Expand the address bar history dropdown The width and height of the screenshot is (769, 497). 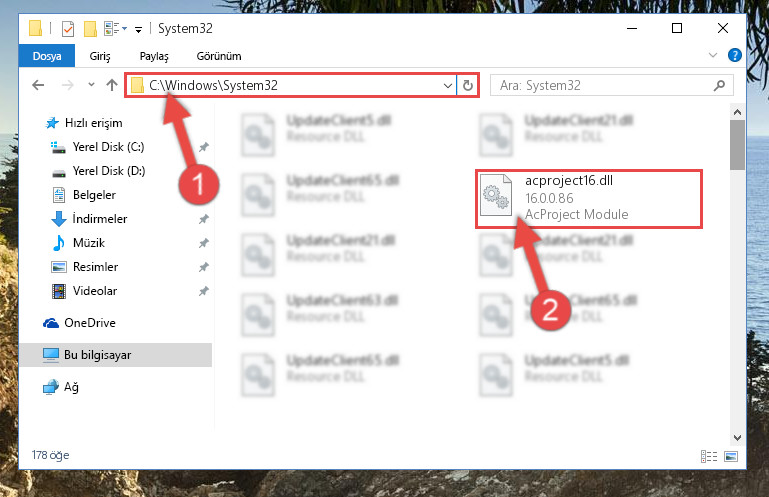pos(447,85)
